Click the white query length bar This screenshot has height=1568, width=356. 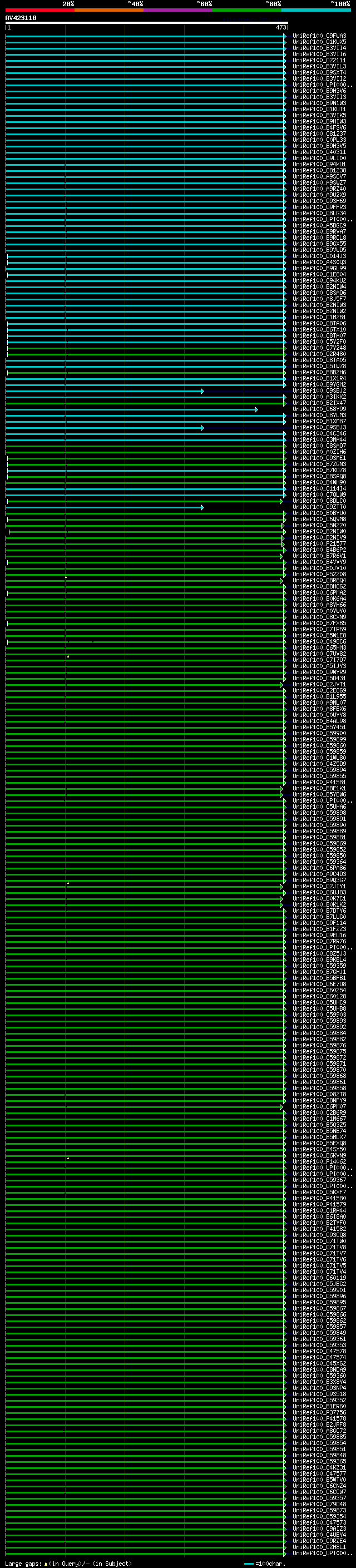(x=147, y=23)
